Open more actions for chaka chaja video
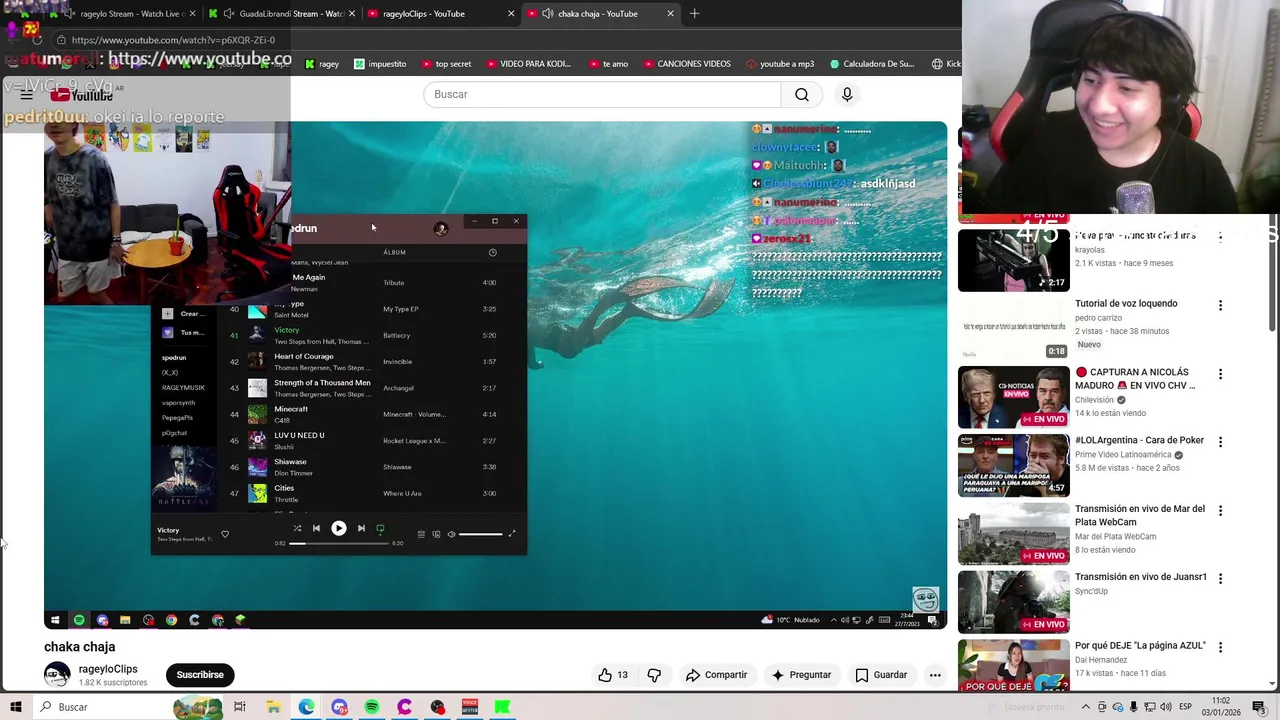This screenshot has height=720, width=1280. click(935, 675)
